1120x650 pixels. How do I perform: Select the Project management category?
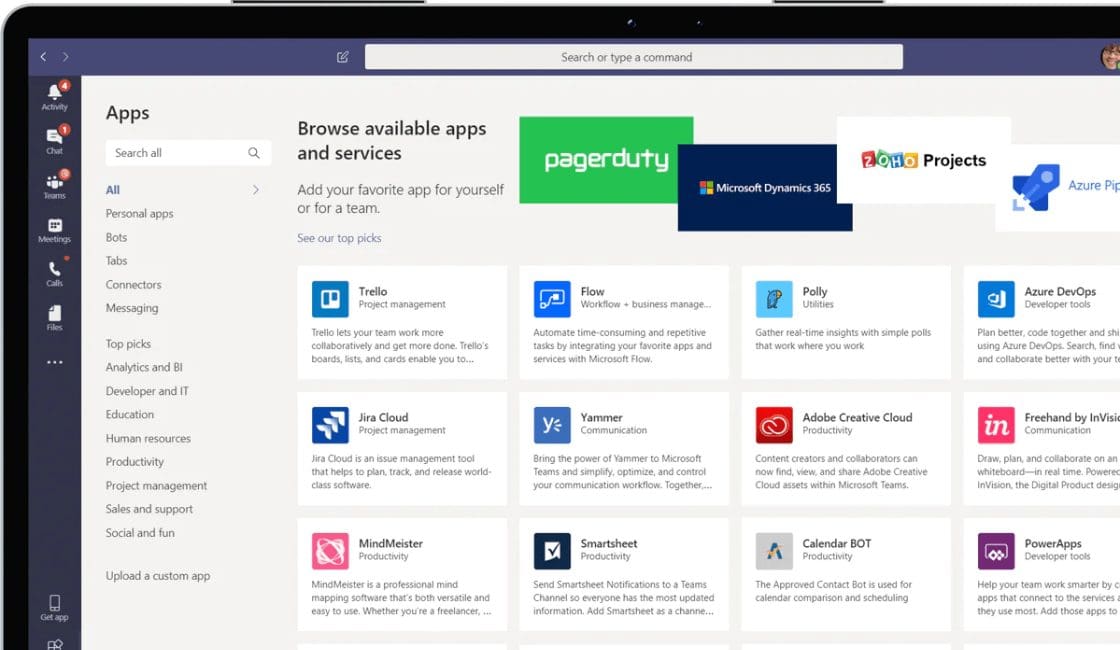(156, 485)
